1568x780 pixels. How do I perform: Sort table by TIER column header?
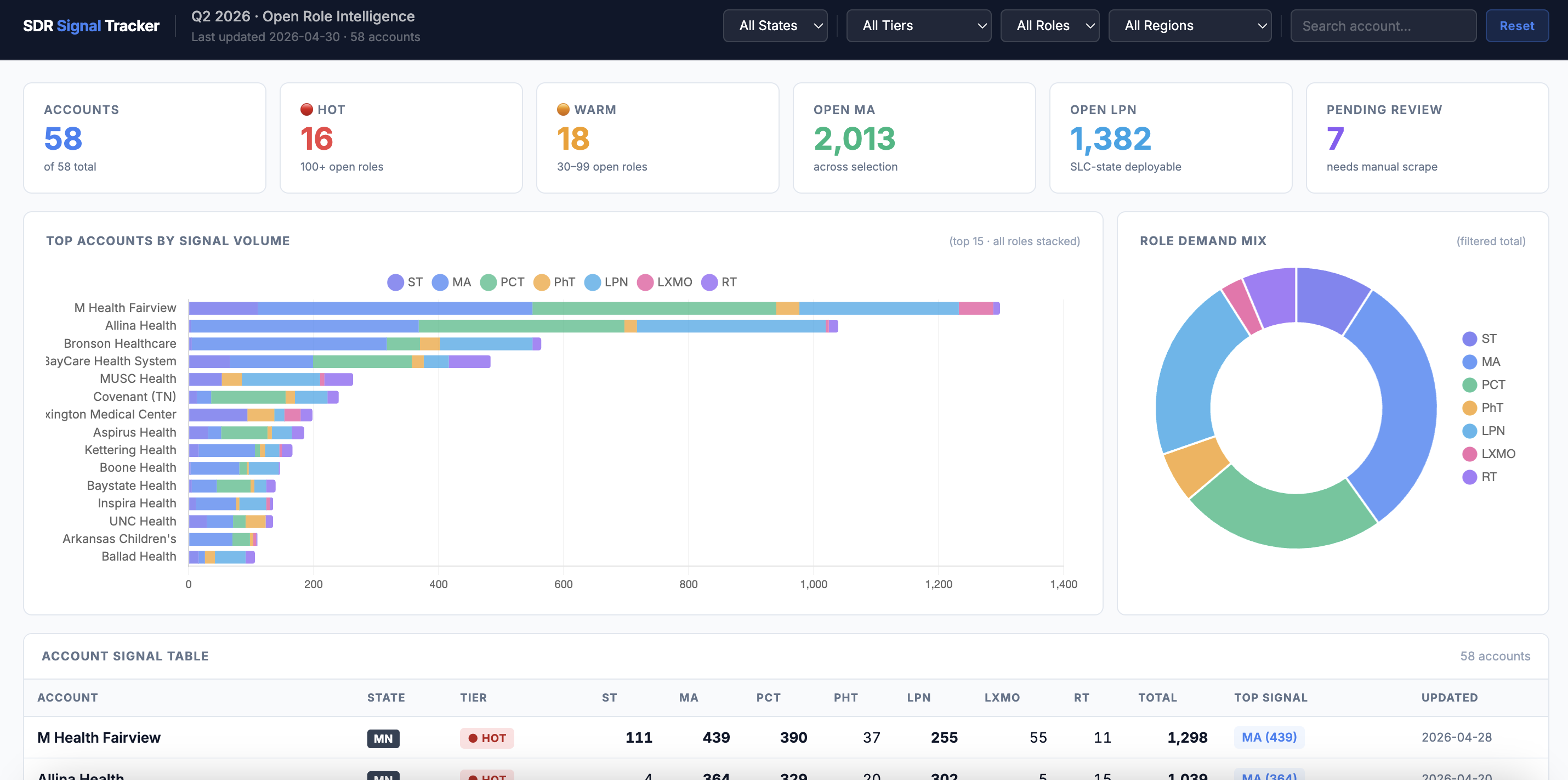tap(473, 698)
